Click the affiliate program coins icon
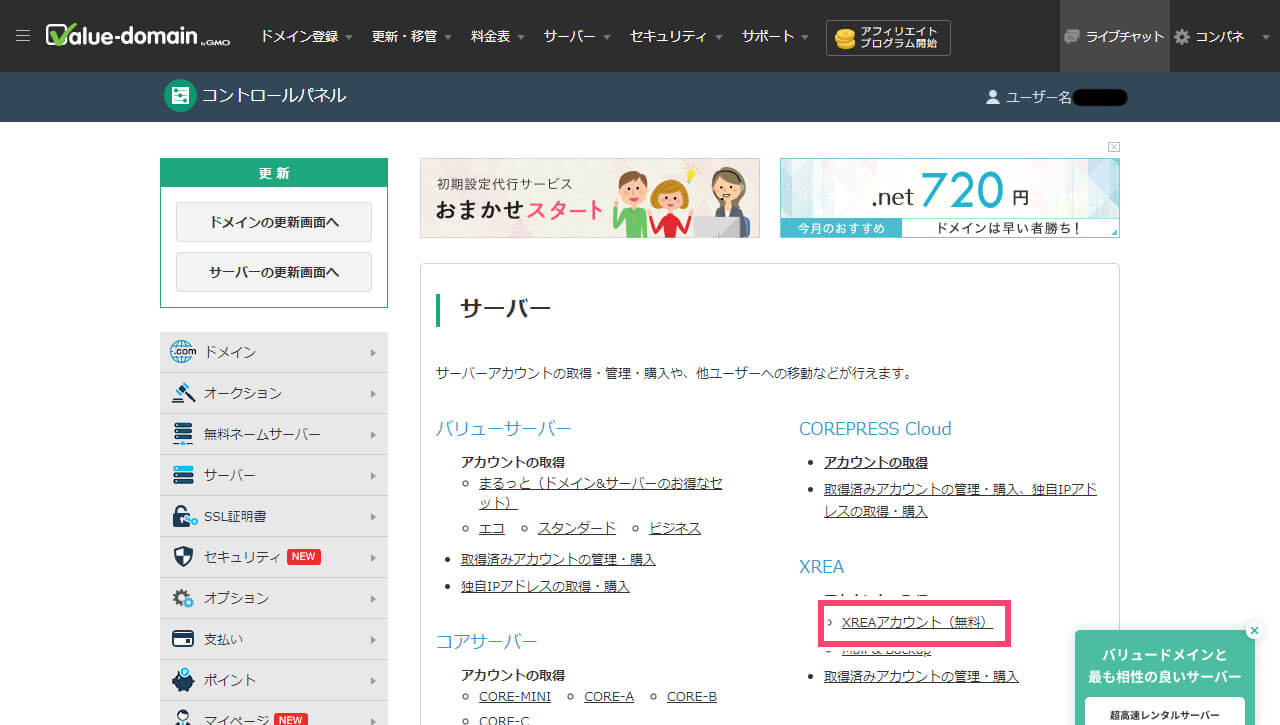Image resolution: width=1280 pixels, height=725 pixels. [845, 38]
